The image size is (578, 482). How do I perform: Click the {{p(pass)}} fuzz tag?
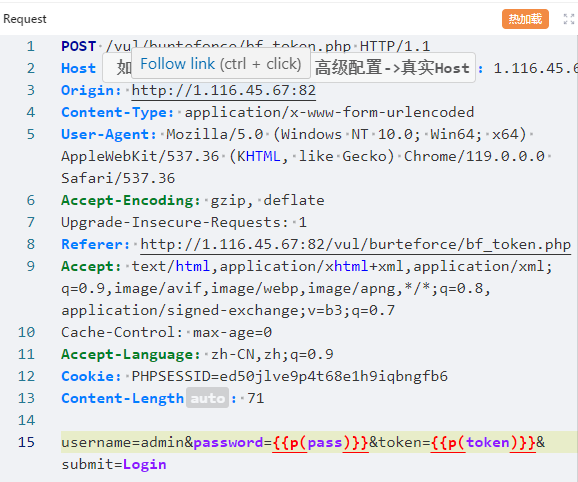[320, 442]
